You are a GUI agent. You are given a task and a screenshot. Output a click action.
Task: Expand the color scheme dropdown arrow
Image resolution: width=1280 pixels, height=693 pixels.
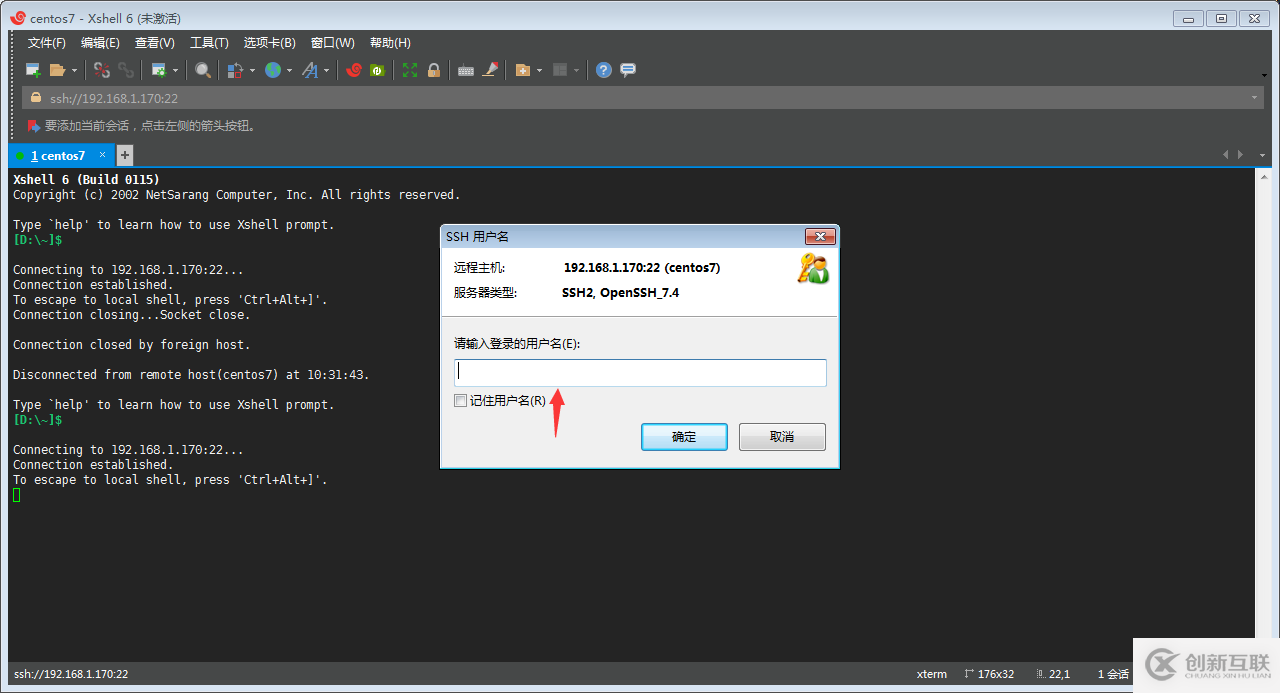tap(252, 70)
